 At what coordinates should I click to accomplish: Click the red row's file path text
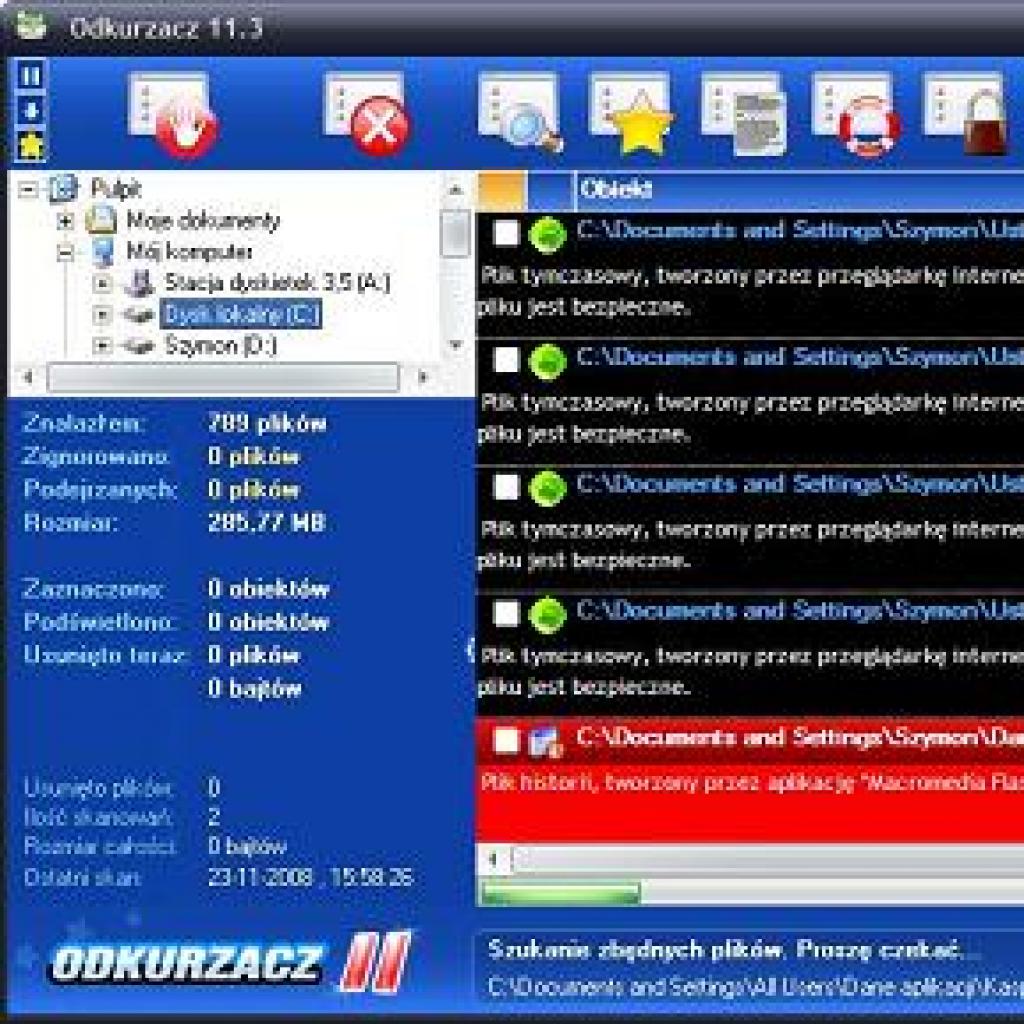(x=800, y=738)
